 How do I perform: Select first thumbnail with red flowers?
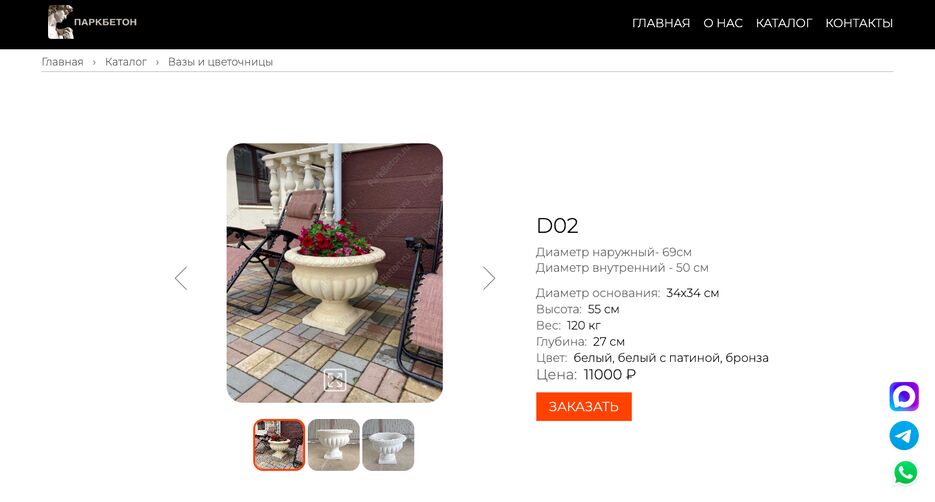tap(279, 445)
